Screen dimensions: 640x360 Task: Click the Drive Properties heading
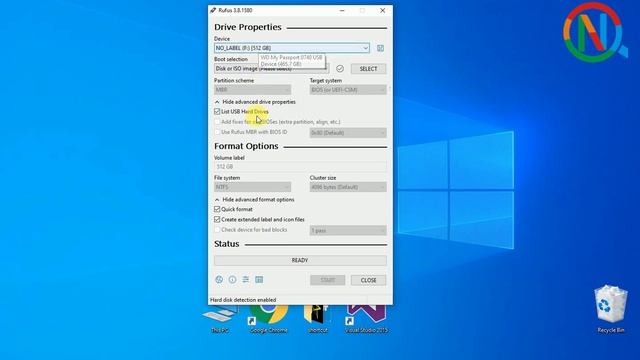point(248,27)
